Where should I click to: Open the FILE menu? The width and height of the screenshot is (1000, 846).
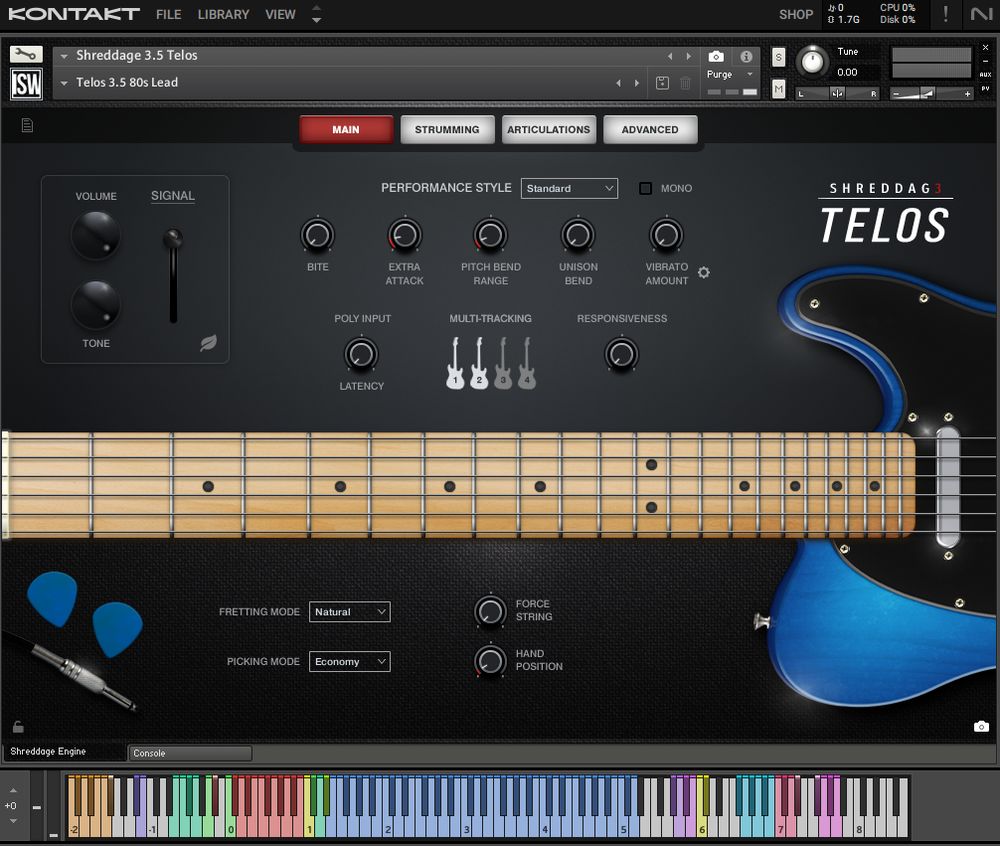click(x=168, y=14)
